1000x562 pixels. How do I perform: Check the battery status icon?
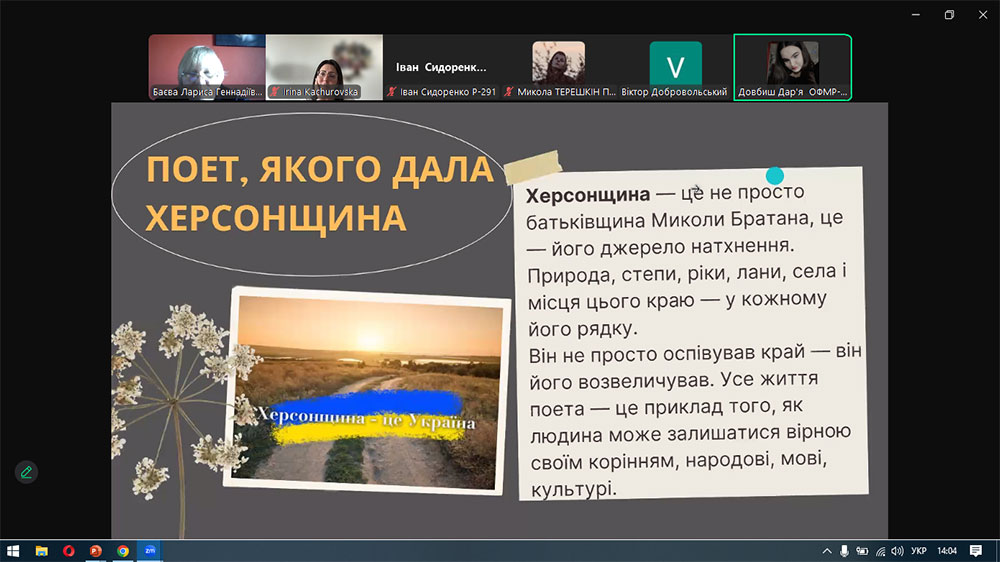862,551
